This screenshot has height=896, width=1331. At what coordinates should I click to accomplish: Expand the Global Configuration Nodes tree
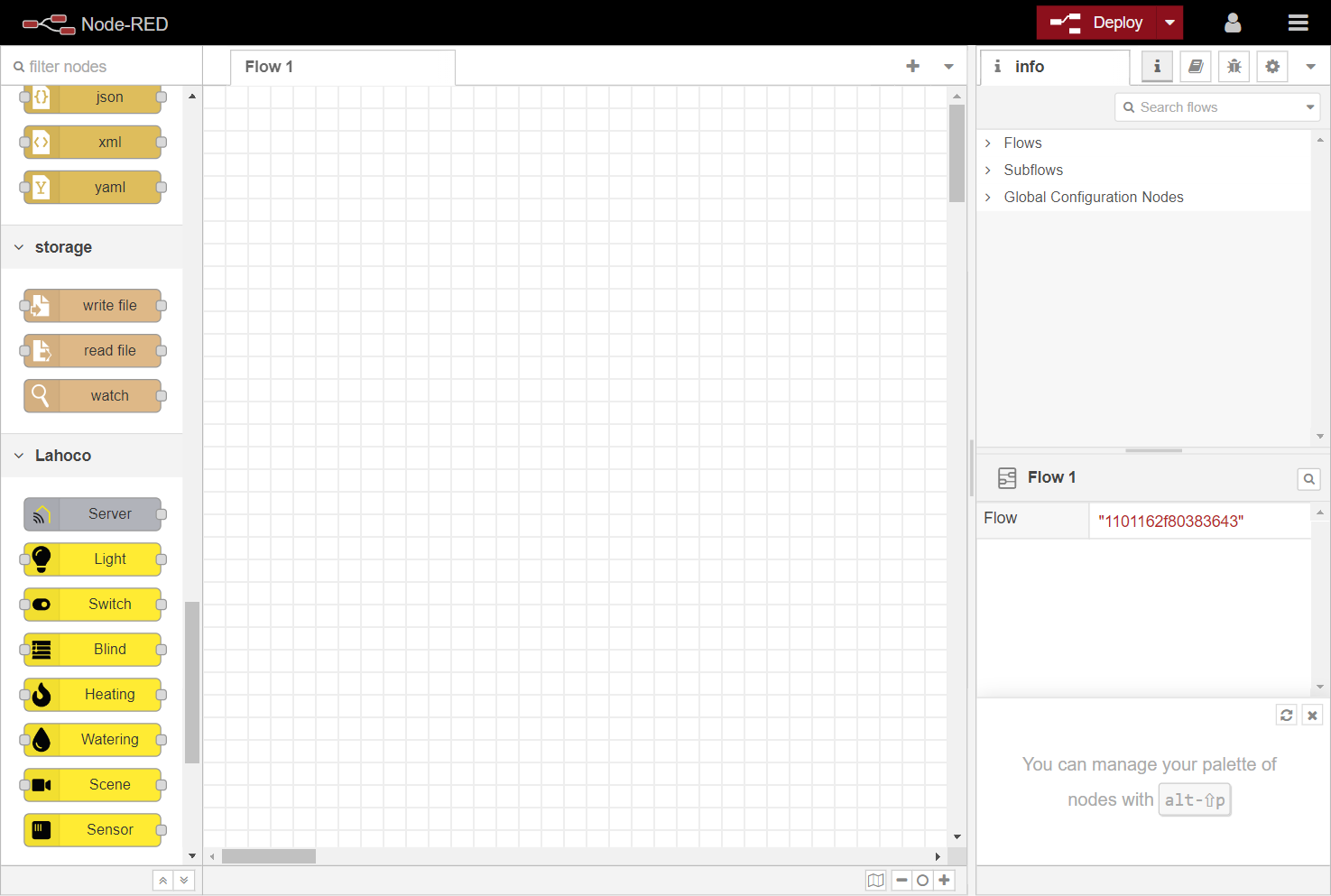click(x=988, y=197)
